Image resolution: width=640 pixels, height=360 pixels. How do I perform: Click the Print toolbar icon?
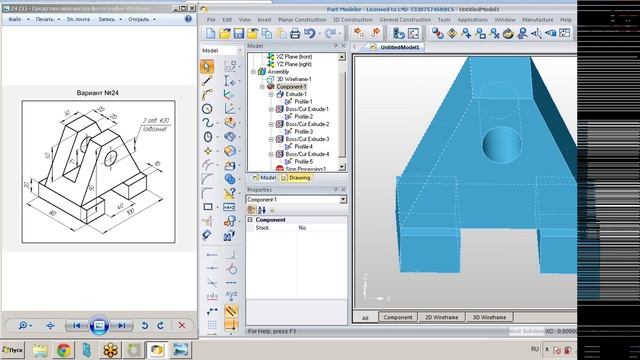[295, 33]
